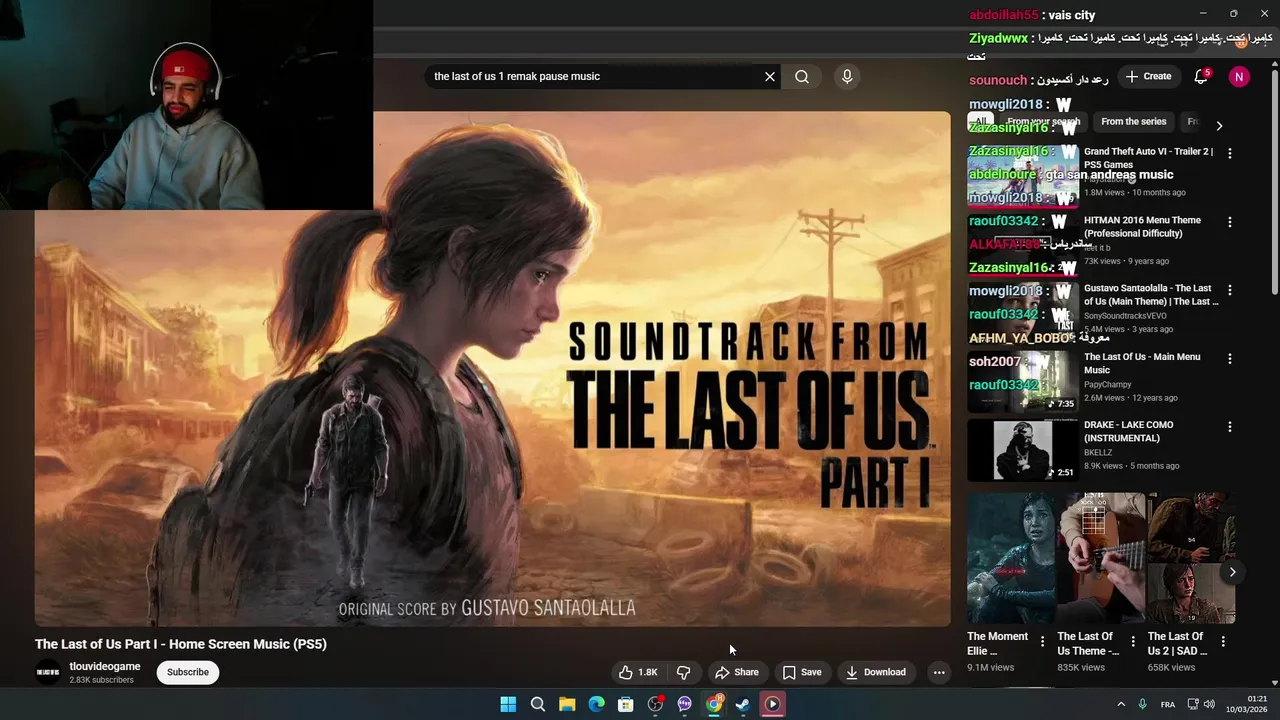The width and height of the screenshot is (1280, 720).
Task: Click in the YouTube search input field
Action: point(595,76)
